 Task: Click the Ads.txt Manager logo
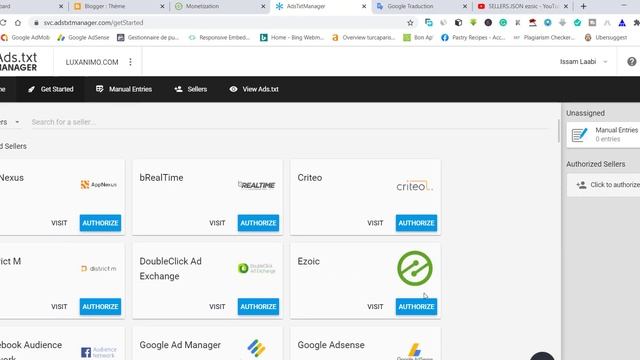[18, 62]
